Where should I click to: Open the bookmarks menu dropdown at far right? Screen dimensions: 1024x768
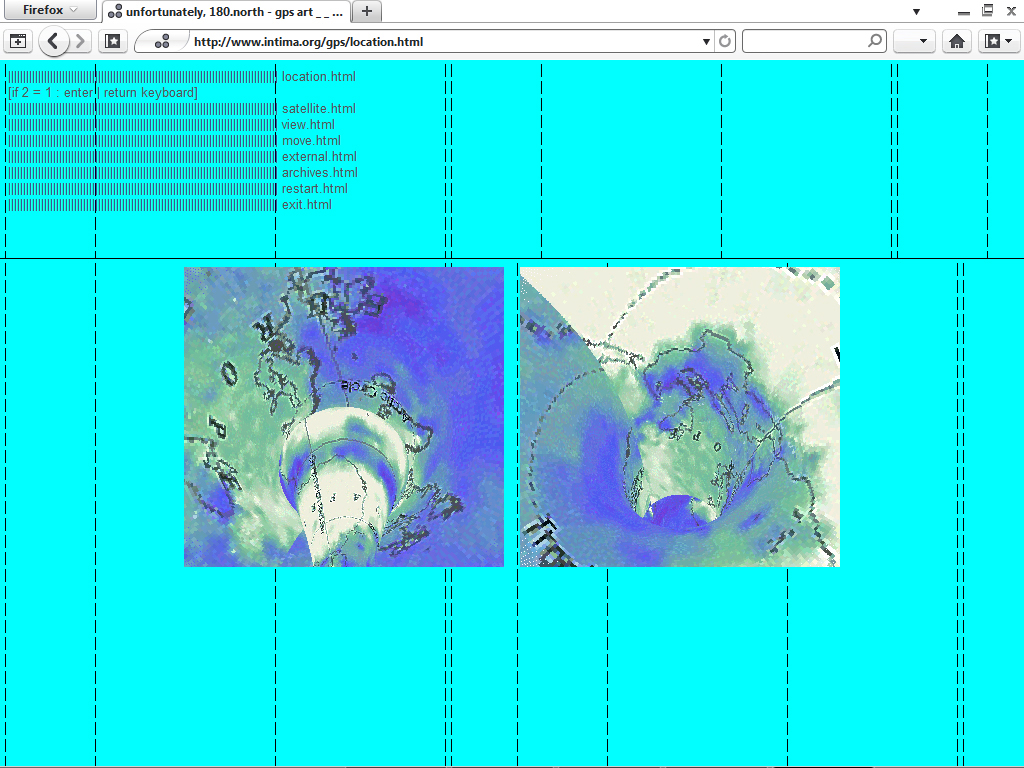pos(998,42)
